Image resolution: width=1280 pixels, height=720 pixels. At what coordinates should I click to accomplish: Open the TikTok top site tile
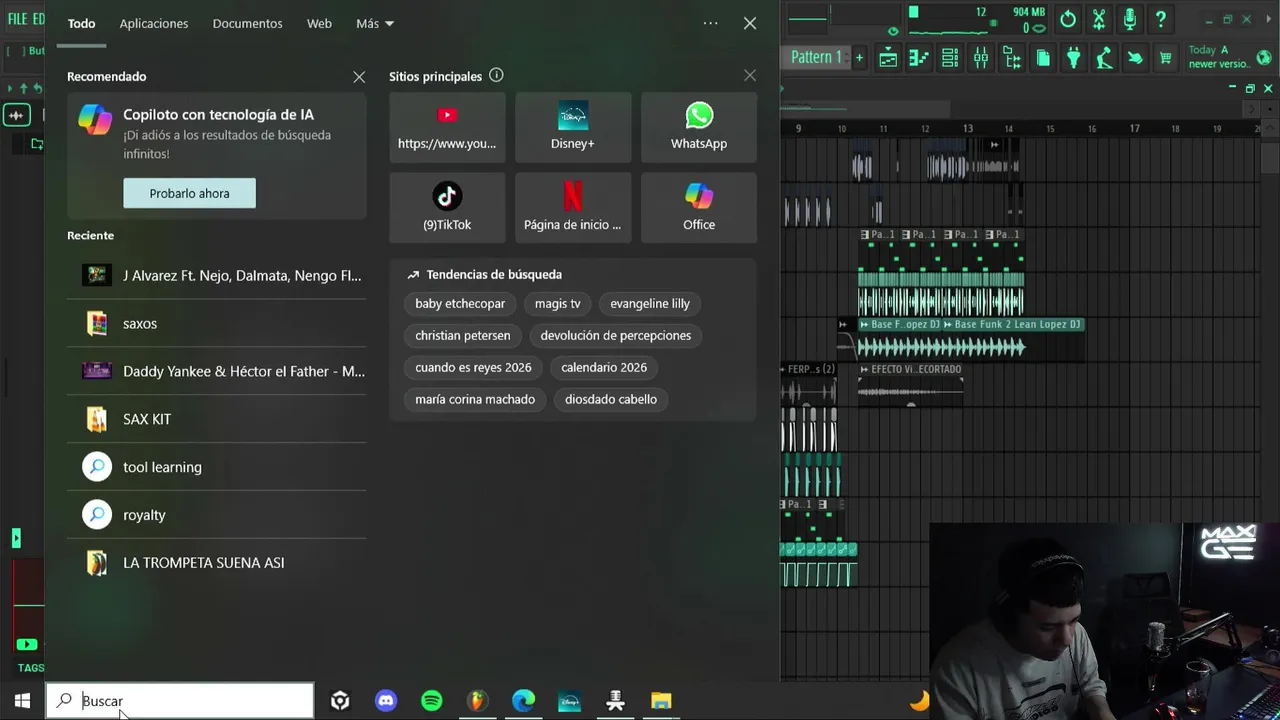click(447, 208)
